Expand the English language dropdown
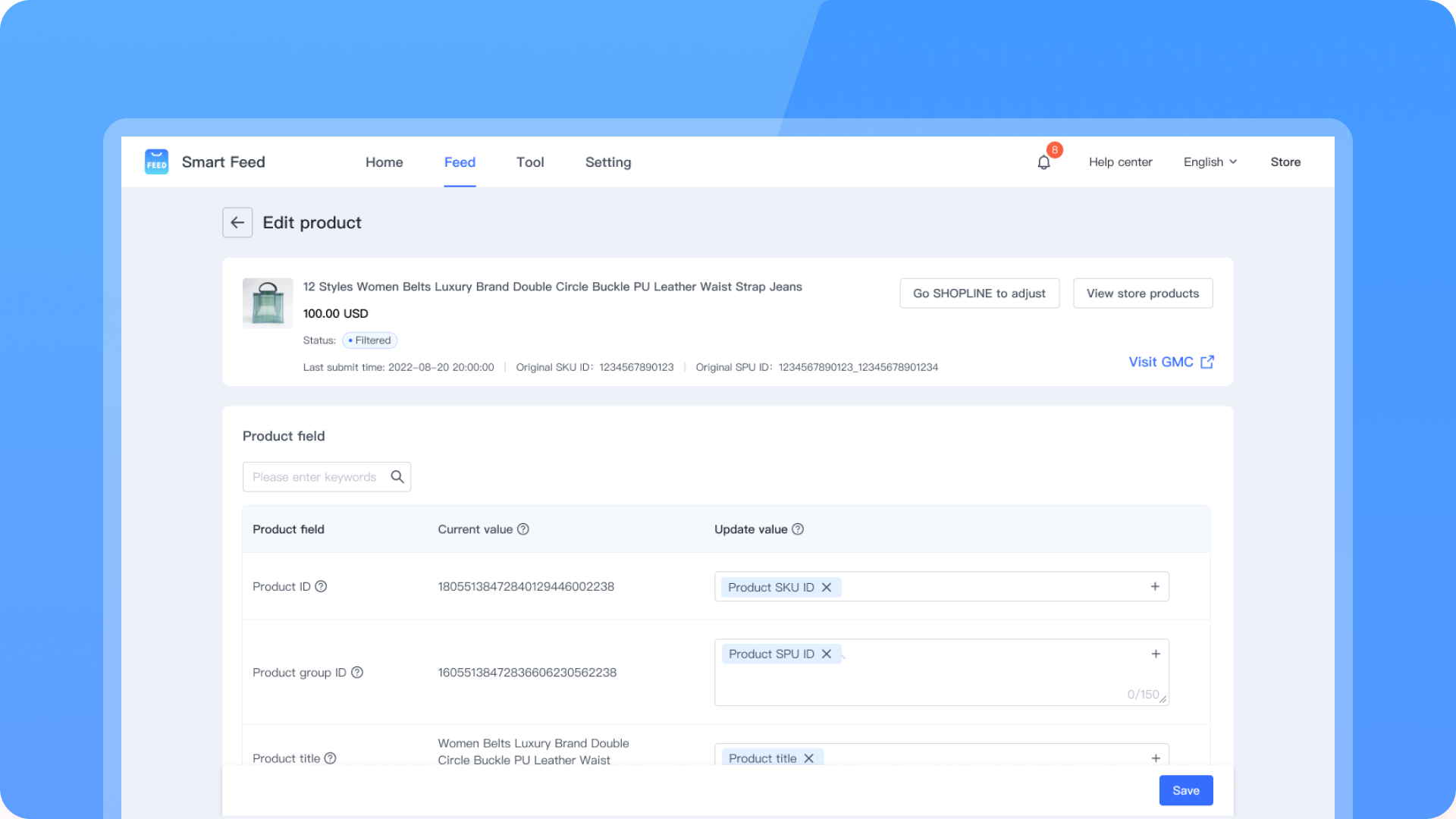This screenshot has width=1456, height=819. coord(1210,162)
